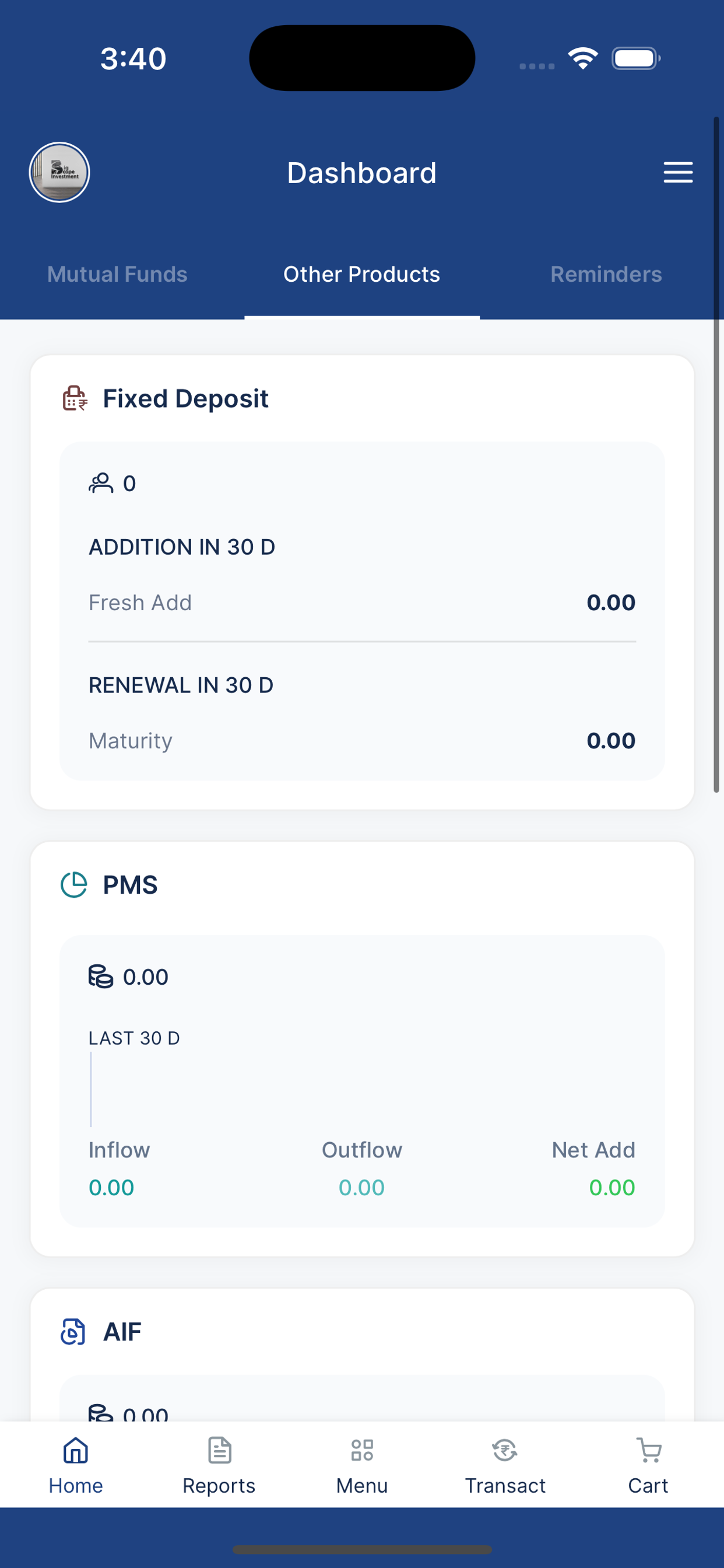Click the investors count icon
Image resolution: width=724 pixels, height=1568 pixels.
click(101, 484)
